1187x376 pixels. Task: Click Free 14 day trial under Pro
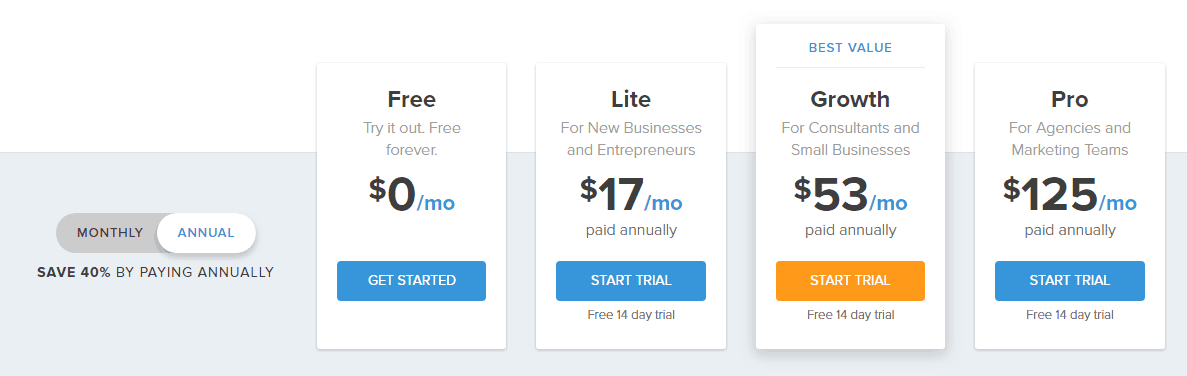click(1070, 315)
